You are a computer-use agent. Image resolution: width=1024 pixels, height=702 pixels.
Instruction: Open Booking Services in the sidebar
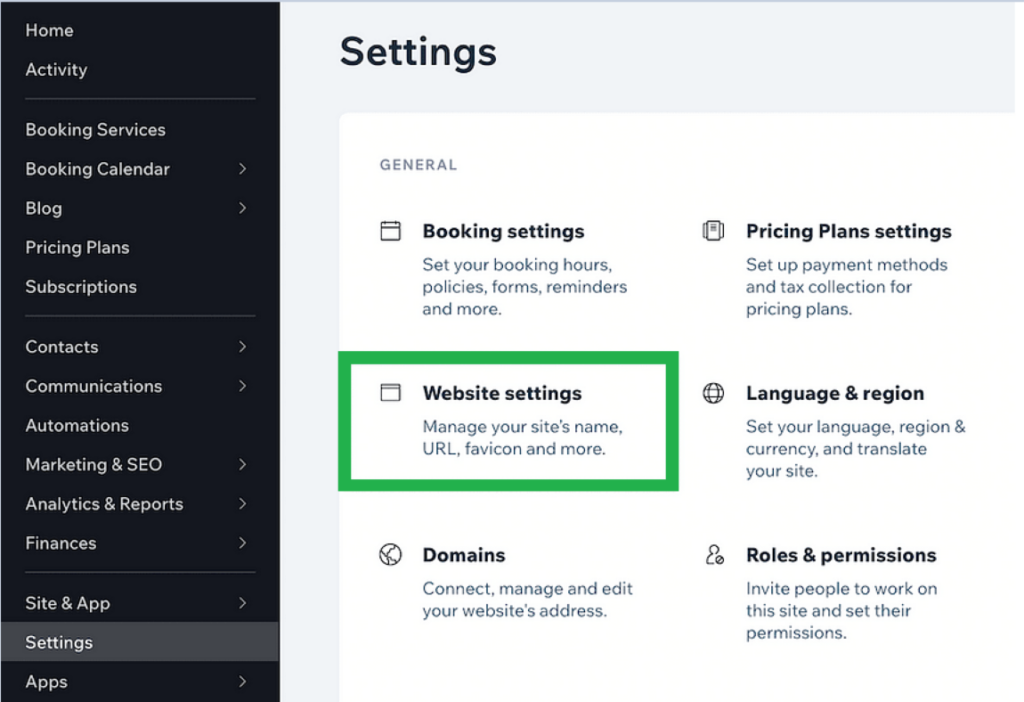pyautogui.click(x=95, y=130)
